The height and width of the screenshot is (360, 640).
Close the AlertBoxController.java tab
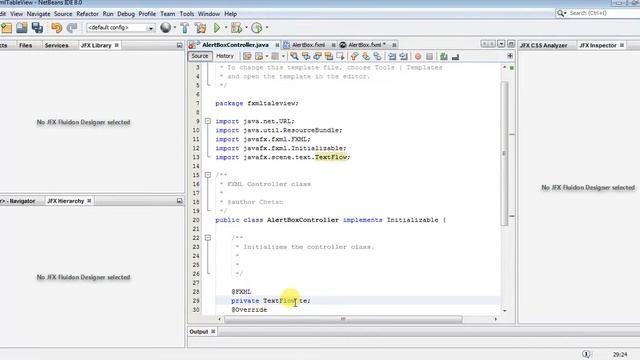(277, 45)
